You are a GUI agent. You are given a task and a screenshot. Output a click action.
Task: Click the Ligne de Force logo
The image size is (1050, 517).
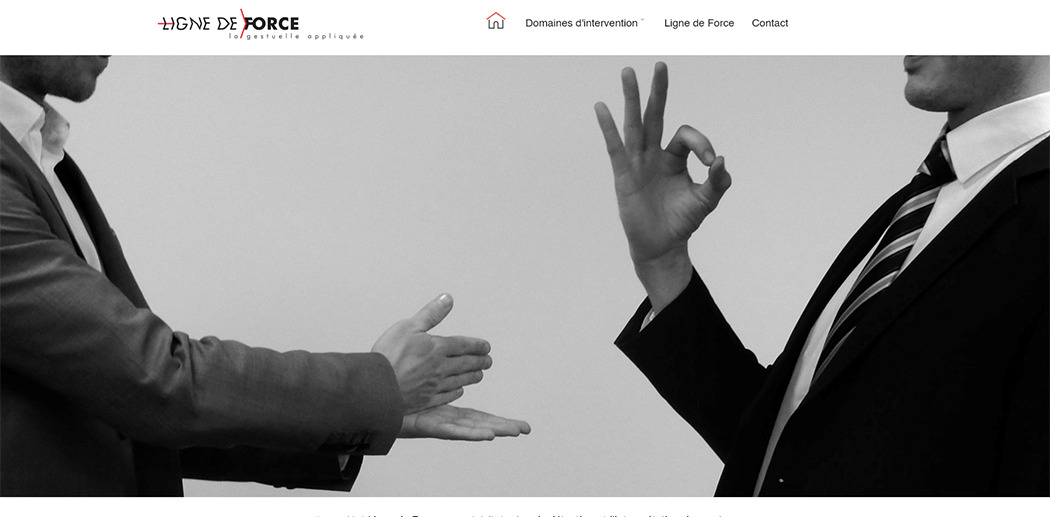tap(261, 25)
